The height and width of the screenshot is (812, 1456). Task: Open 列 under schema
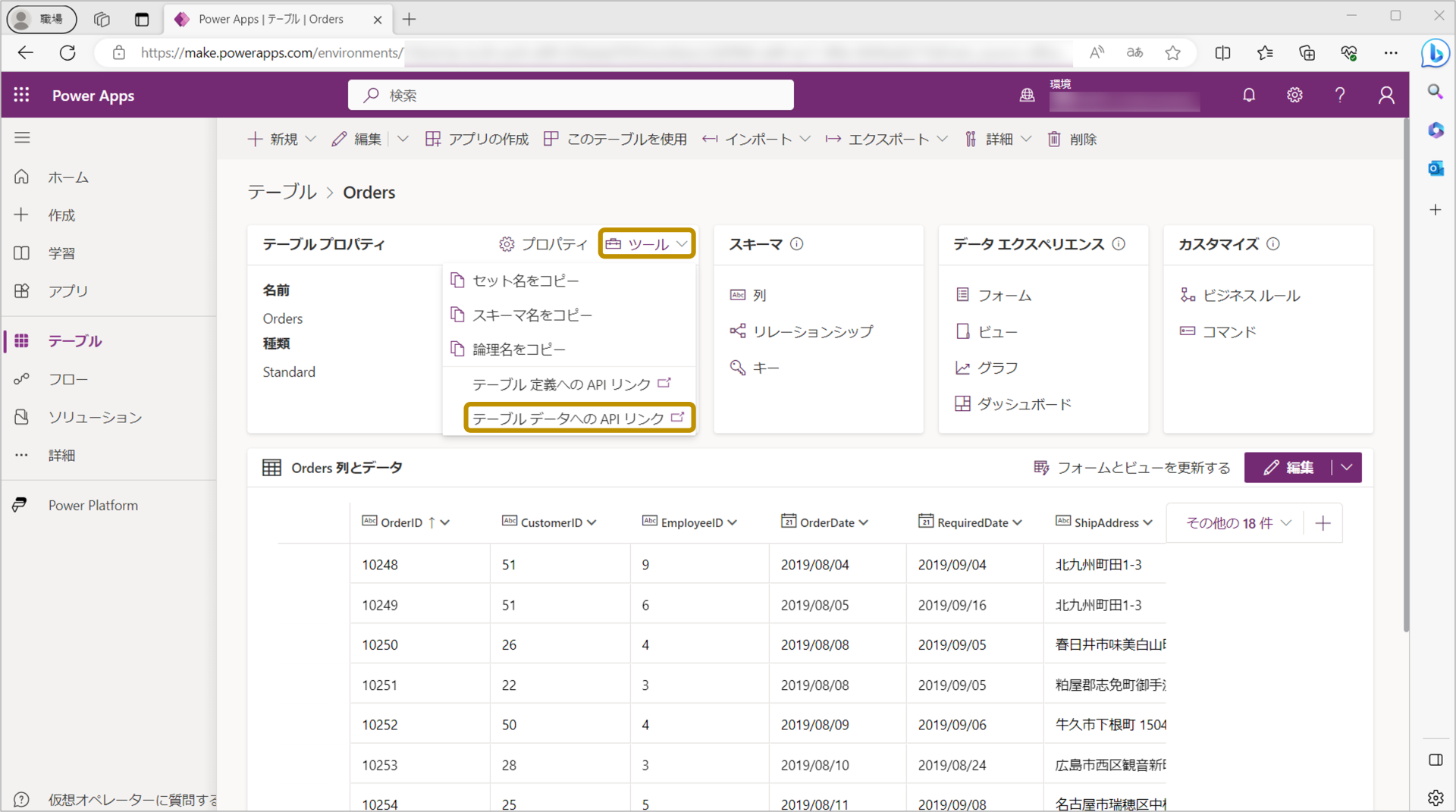point(748,295)
